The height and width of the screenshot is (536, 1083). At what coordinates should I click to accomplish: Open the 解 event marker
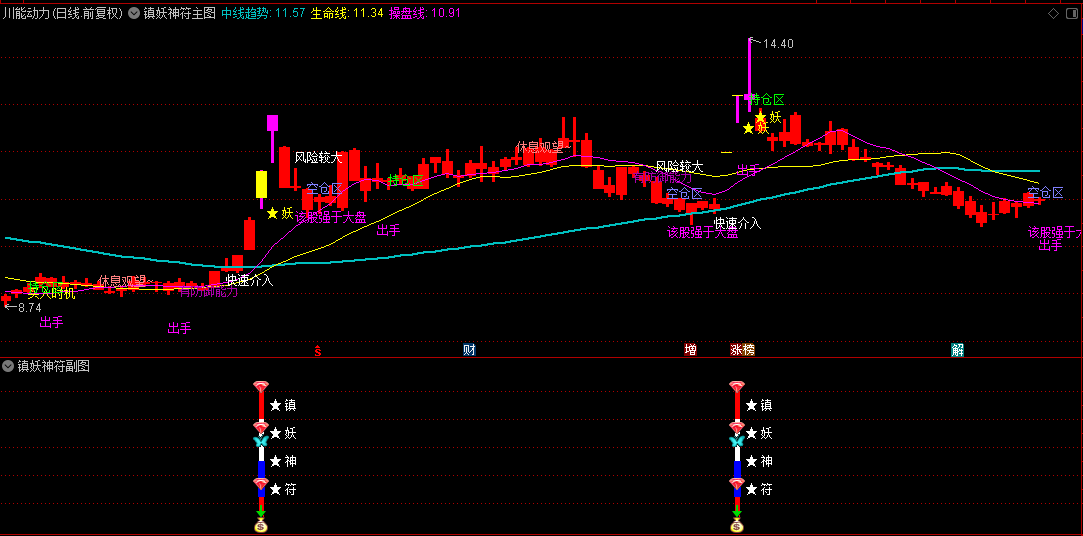pos(957,350)
